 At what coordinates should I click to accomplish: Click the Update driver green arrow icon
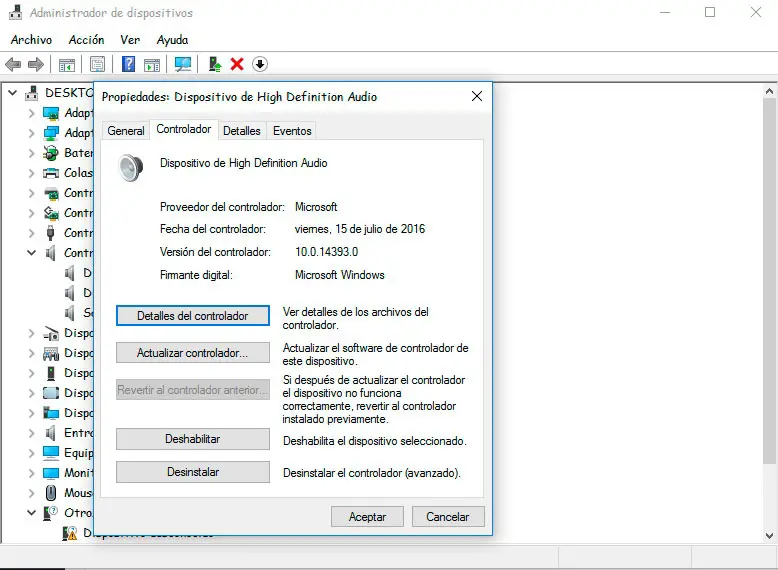(214, 64)
